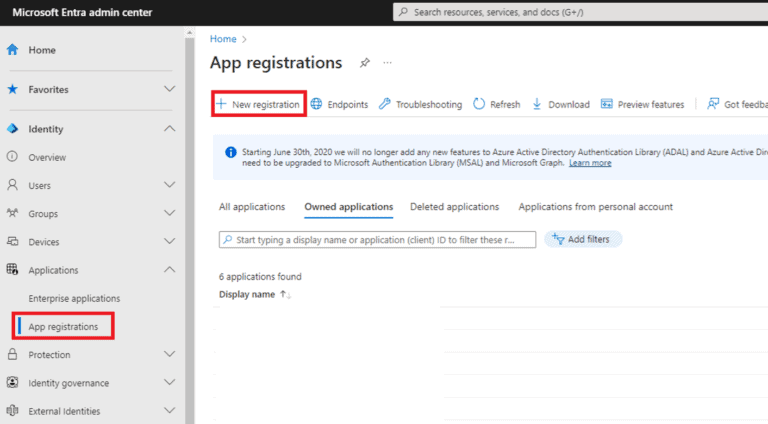This screenshot has width=768, height=424.
Task: Click the Users person icon
Action: [x=12, y=185]
